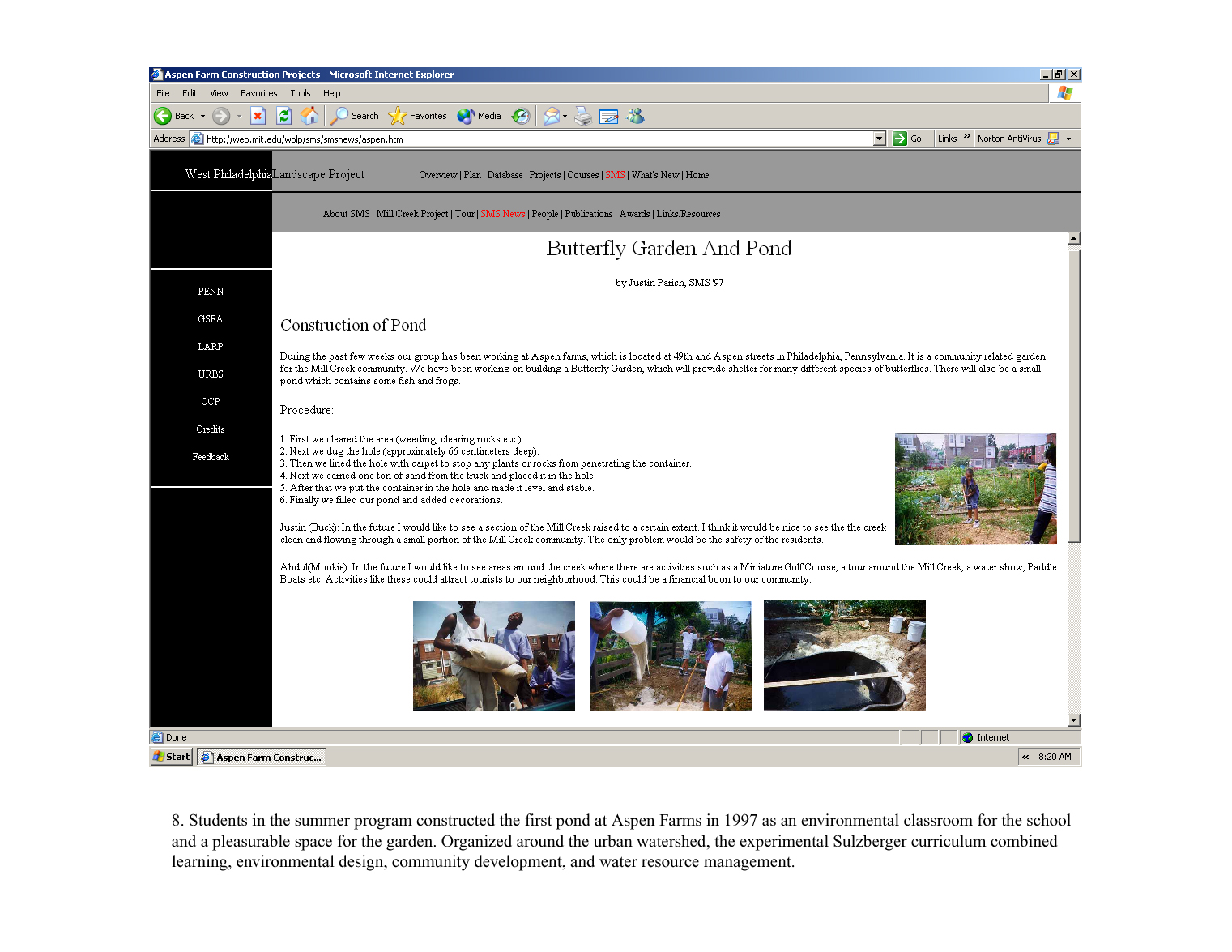Click the scroll down arrow
The image size is (1232, 952).
pyautogui.click(x=1074, y=720)
